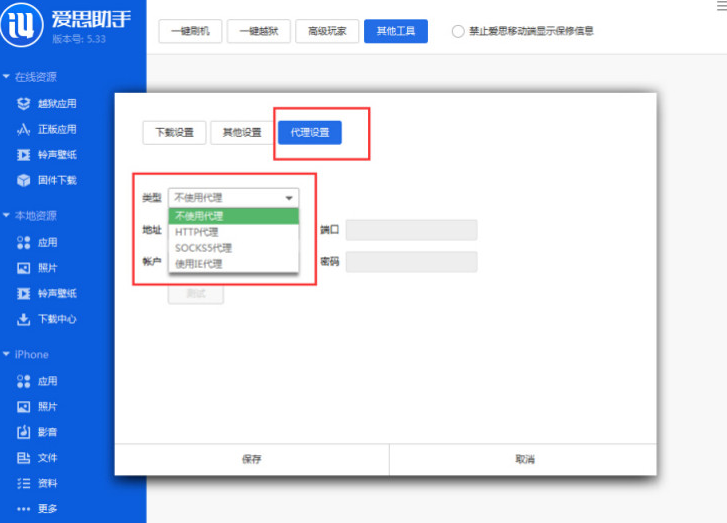Collapse the 在线资源 sidebar section
Viewport: 727px width, 523px height.
click(8, 77)
